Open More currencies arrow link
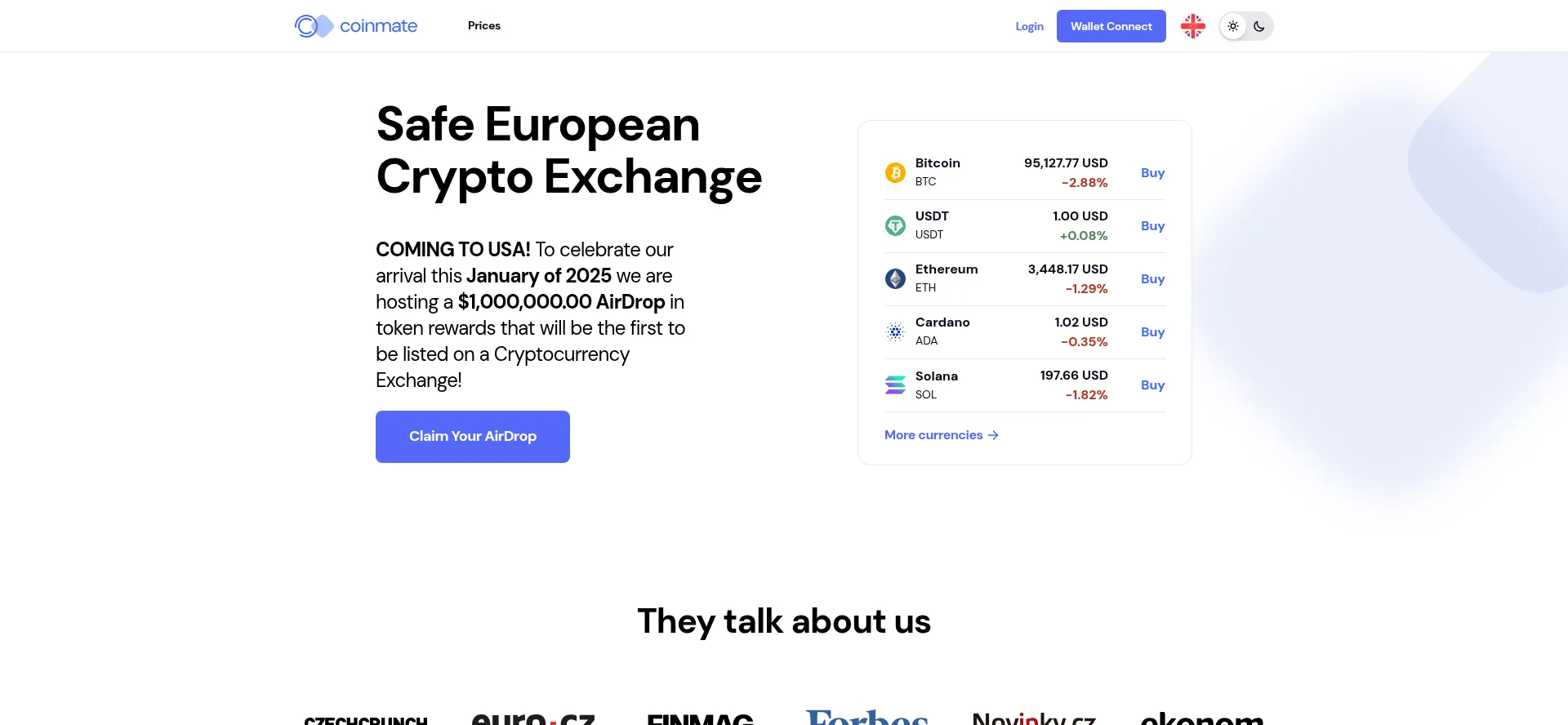 [941, 435]
